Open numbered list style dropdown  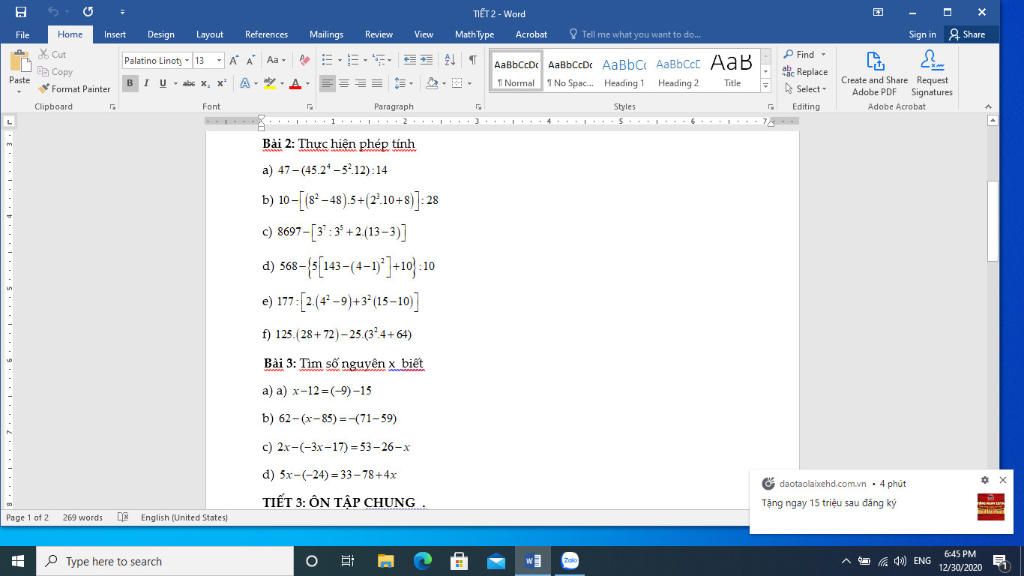(x=365, y=60)
